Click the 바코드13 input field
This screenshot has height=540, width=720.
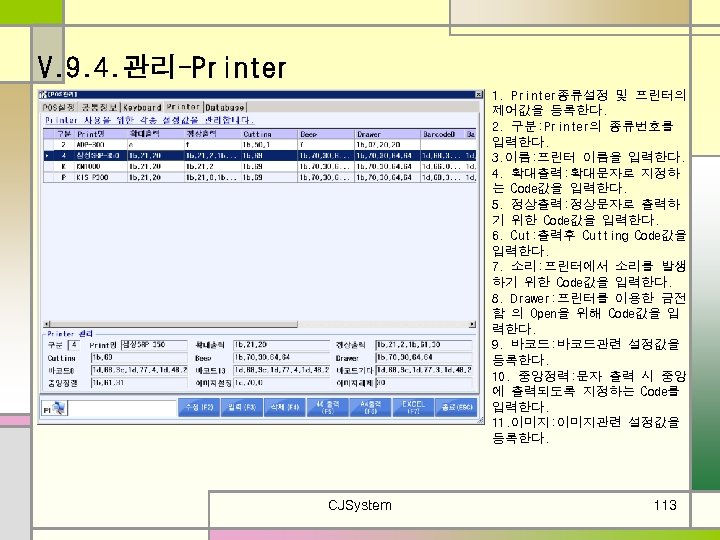[281, 370]
